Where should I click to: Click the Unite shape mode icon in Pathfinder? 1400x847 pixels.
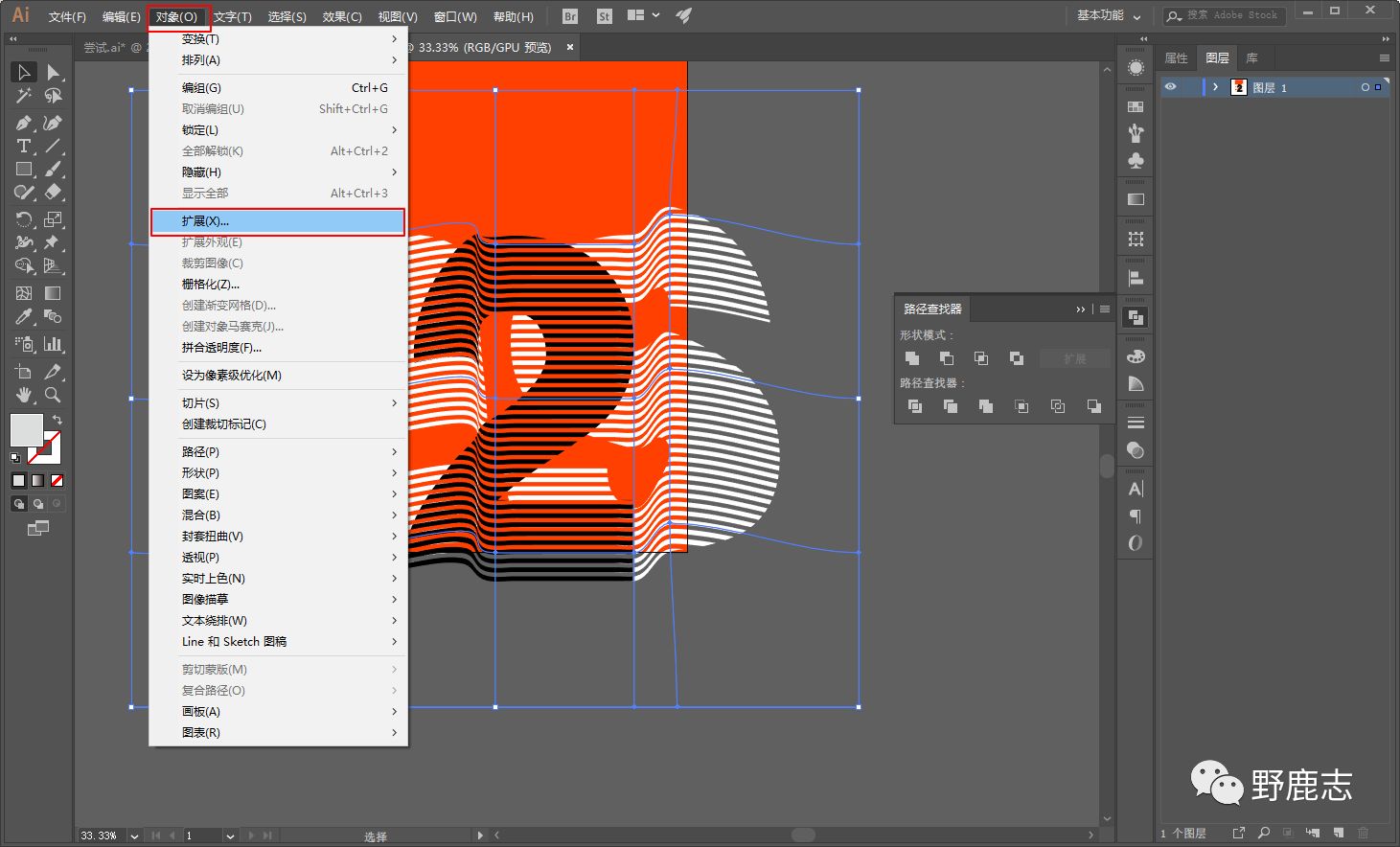click(912, 358)
